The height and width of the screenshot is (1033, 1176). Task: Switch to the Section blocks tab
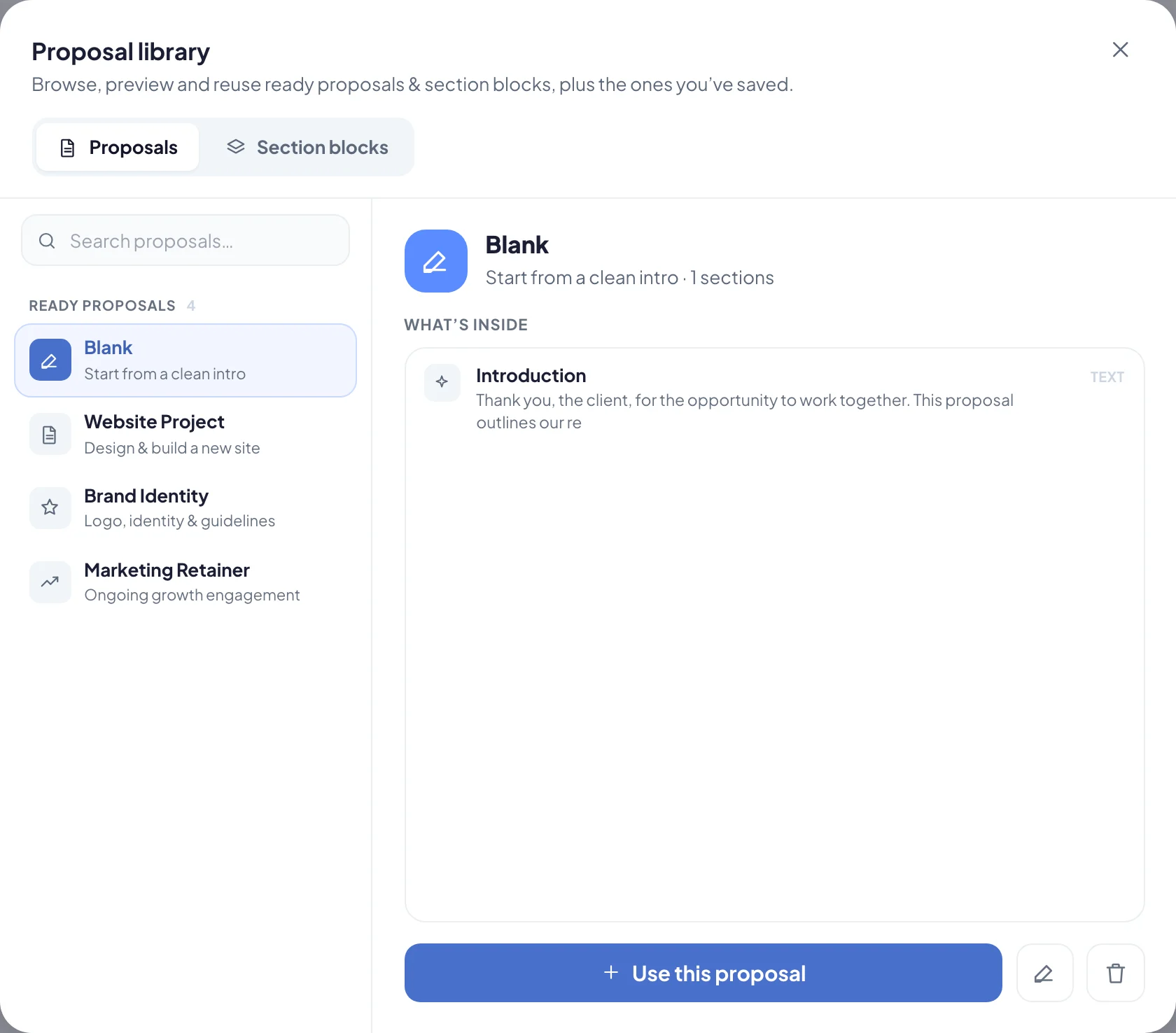pos(307,147)
